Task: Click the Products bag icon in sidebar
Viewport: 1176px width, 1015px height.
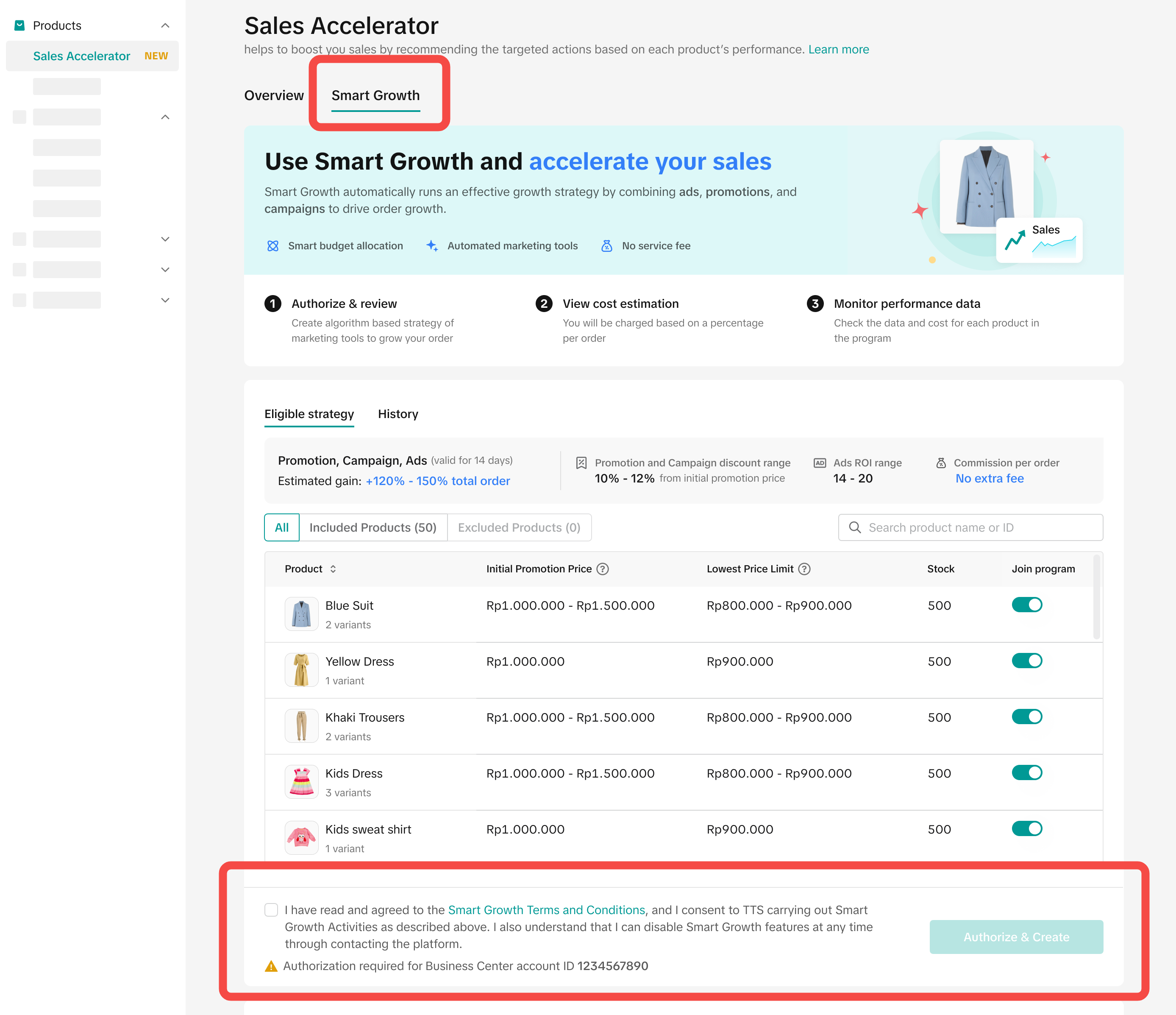Action: [x=19, y=25]
